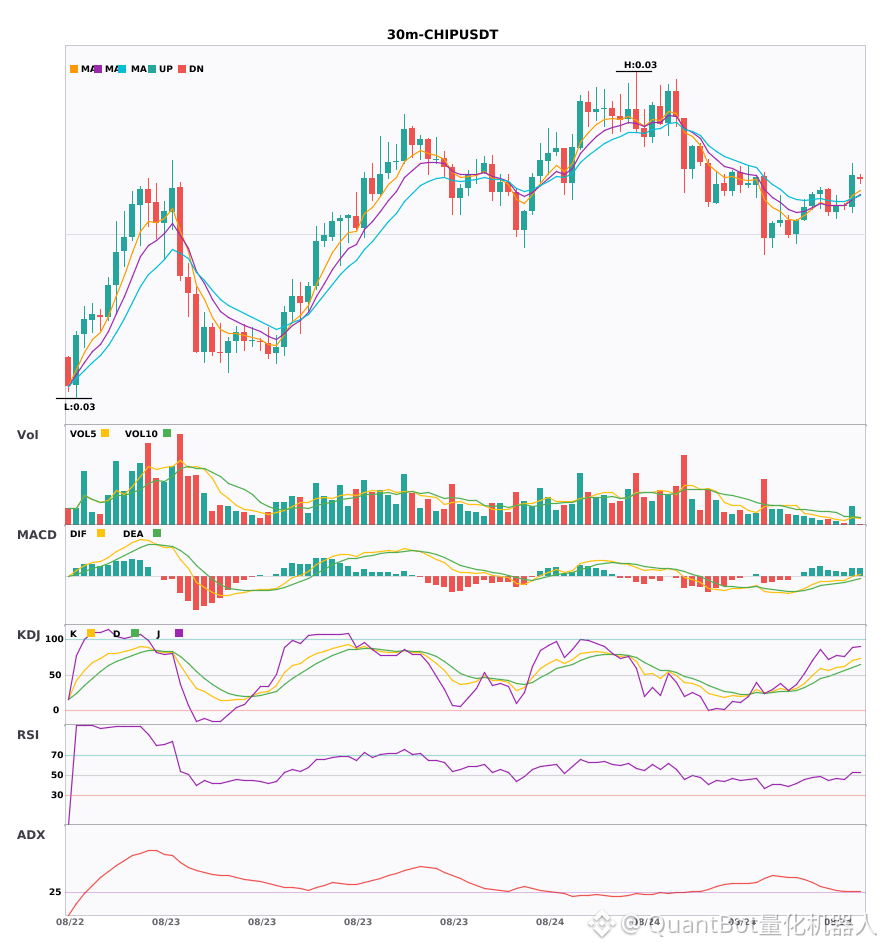Click the 08/22 date axis label
Image resolution: width=885 pixels, height=950 pixels.
(x=70, y=922)
